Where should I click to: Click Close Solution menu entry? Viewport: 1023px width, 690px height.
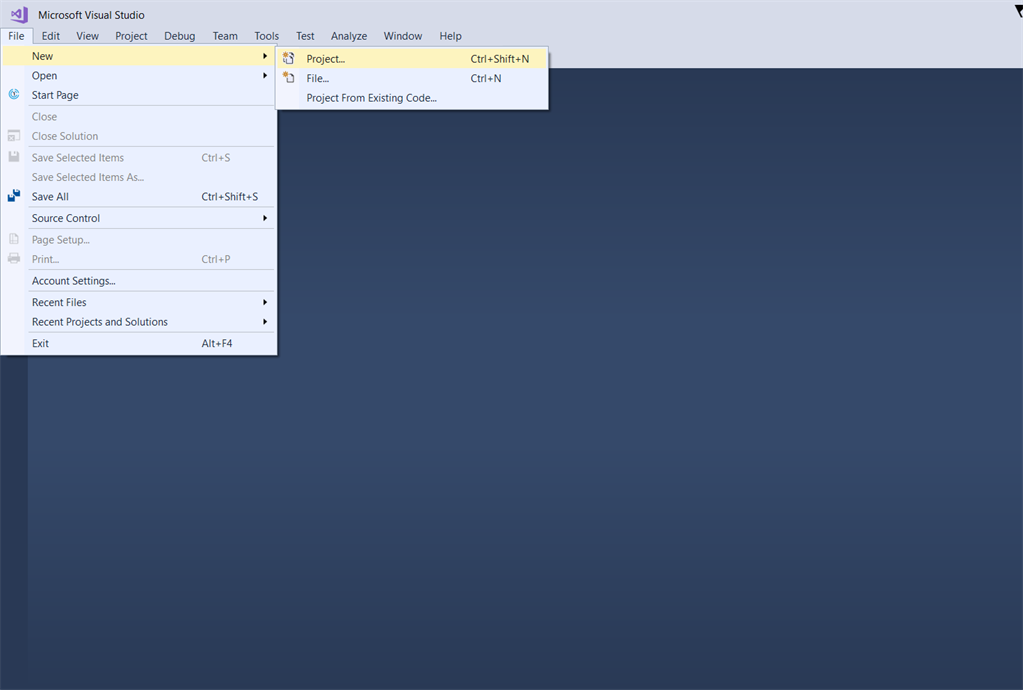pyautogui.click(x=138, y=136)
